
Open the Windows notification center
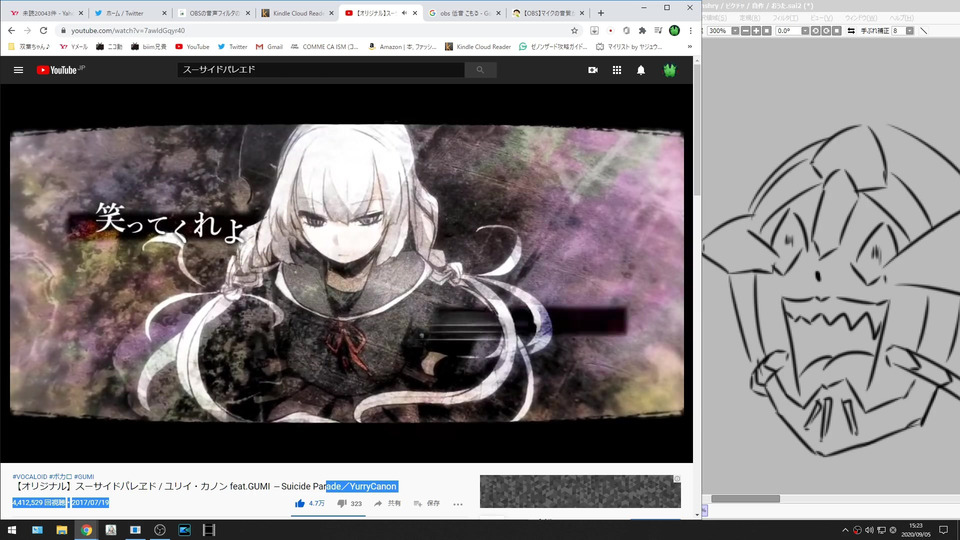(943, 530)
